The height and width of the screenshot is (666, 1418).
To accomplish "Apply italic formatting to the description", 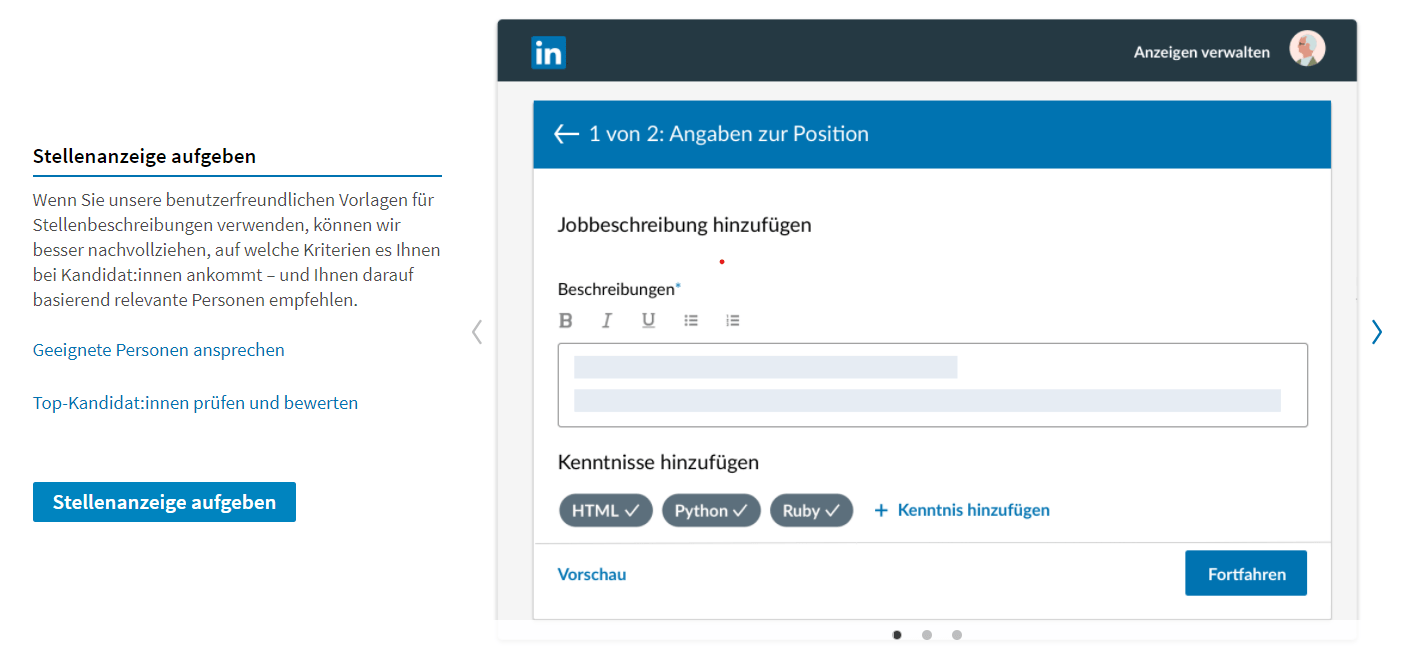I will [607, 320].
